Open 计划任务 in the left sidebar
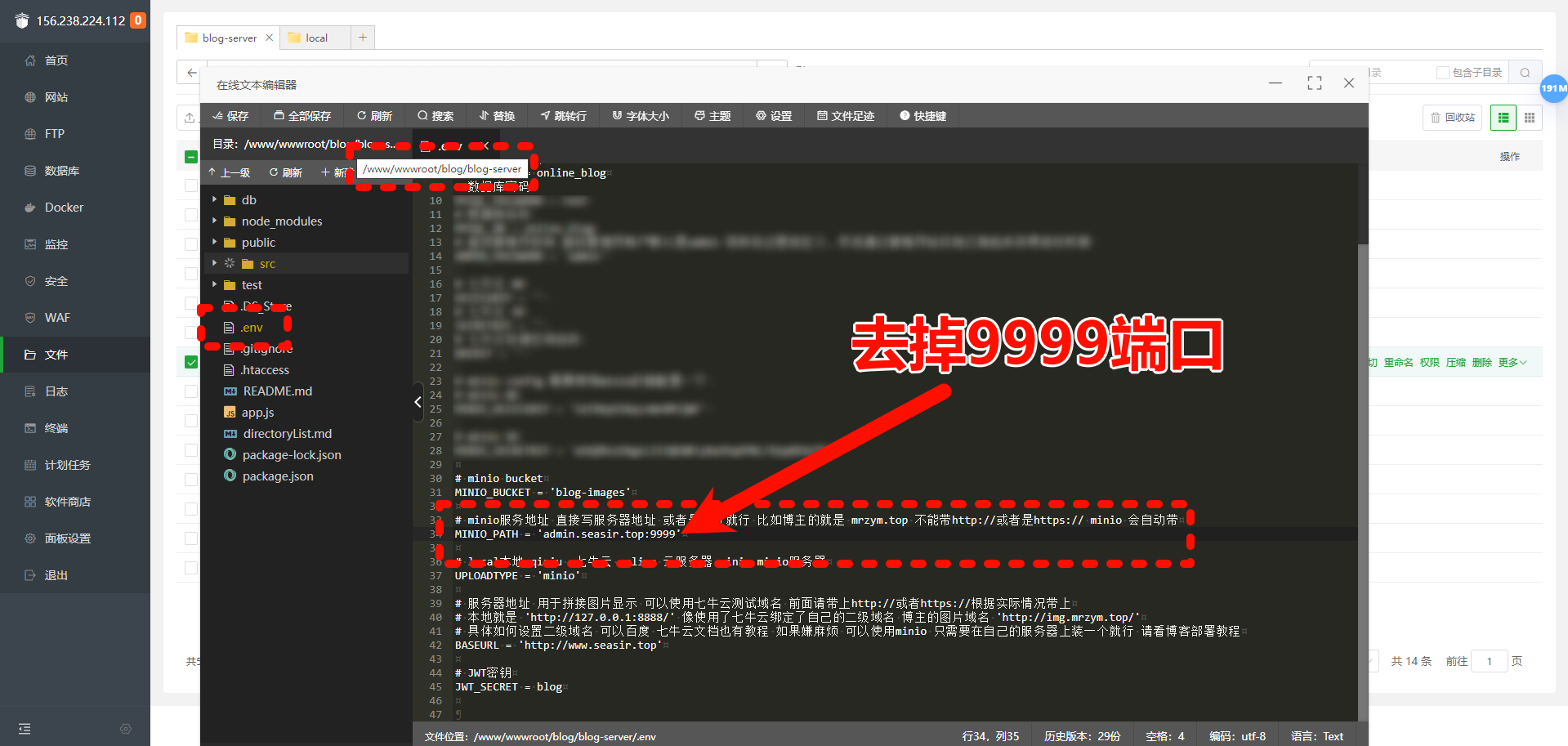Viewport: 1568px width, 746px height. 68,465
